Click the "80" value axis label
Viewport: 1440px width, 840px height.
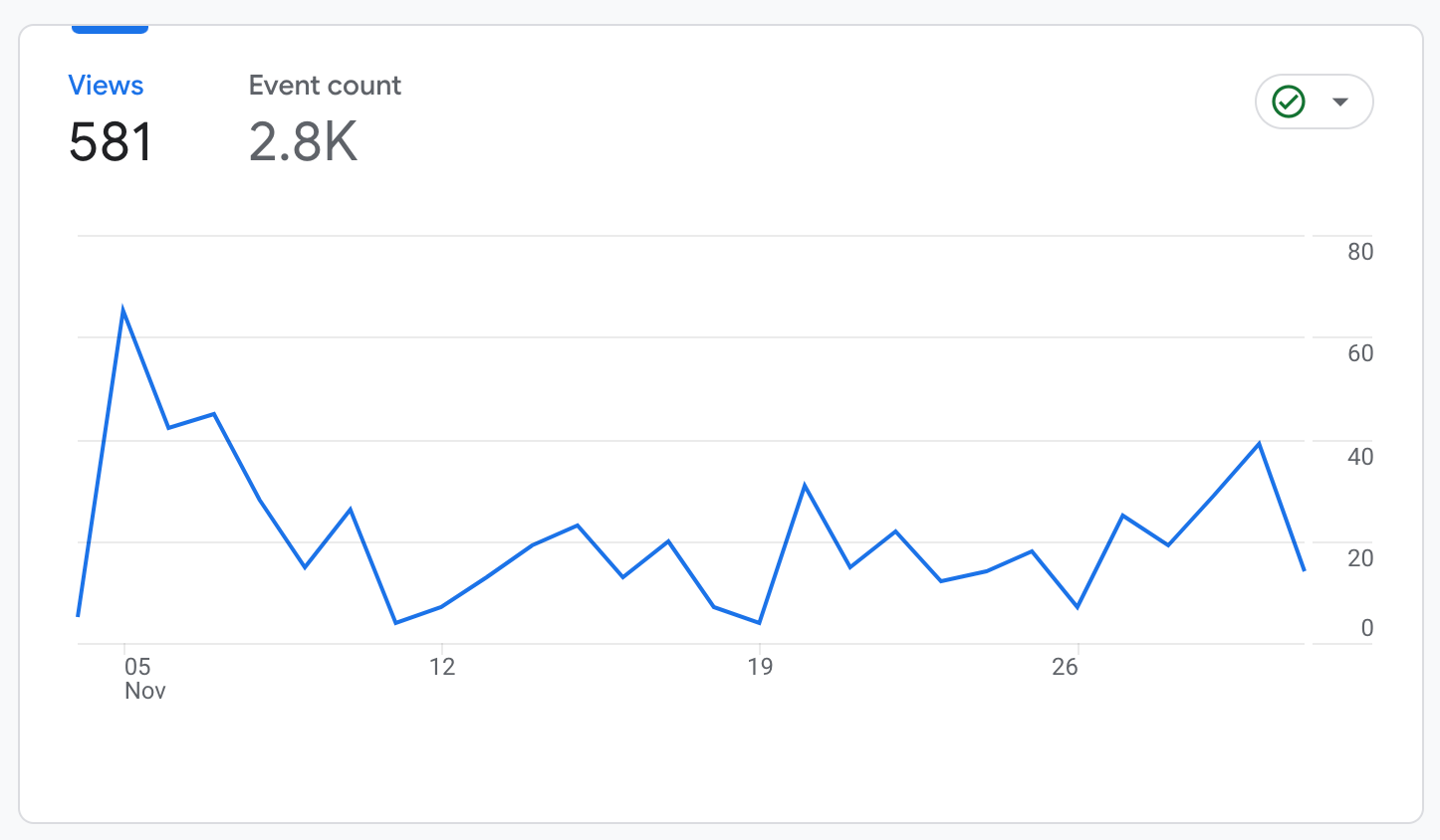pyautogui.click(x=1360, y=252)
